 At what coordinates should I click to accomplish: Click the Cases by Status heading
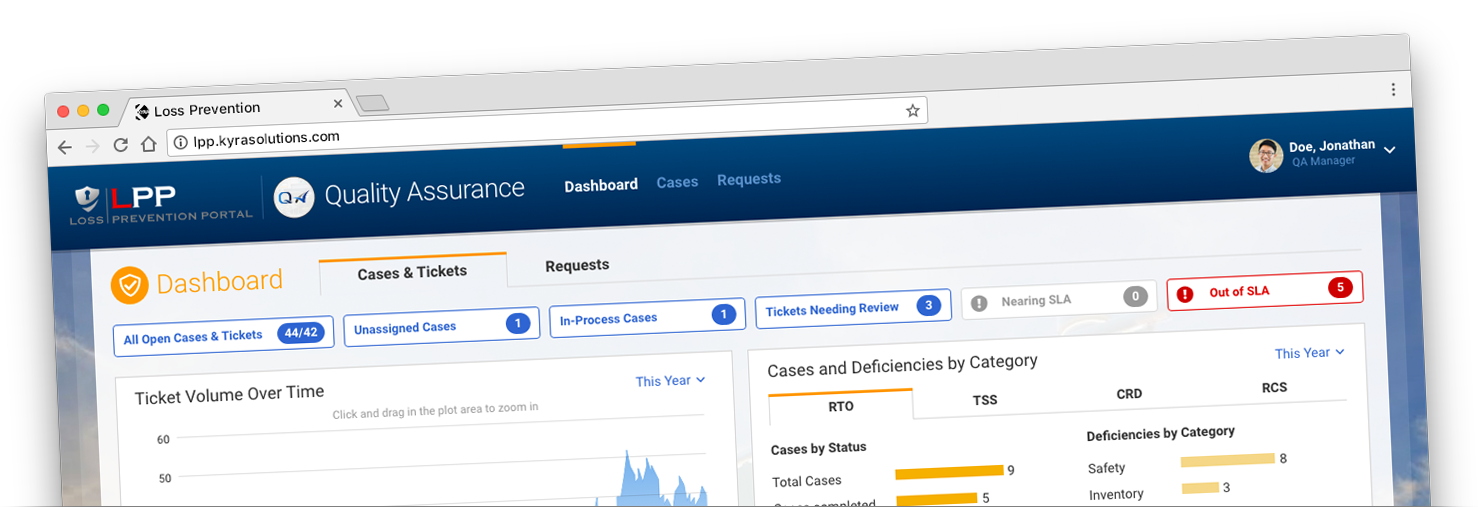(x=819, y=448)
